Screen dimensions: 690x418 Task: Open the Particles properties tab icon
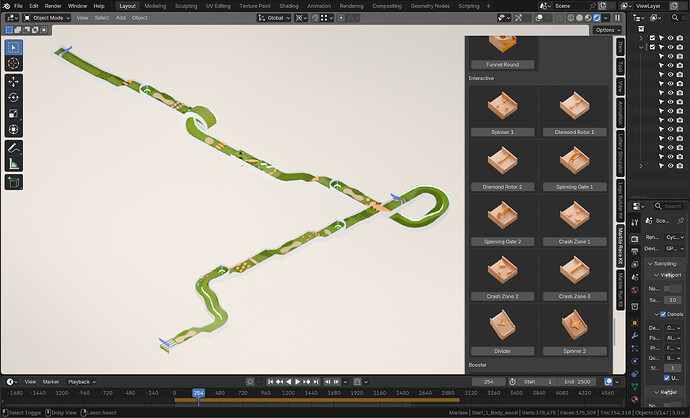tap(635, 348)
